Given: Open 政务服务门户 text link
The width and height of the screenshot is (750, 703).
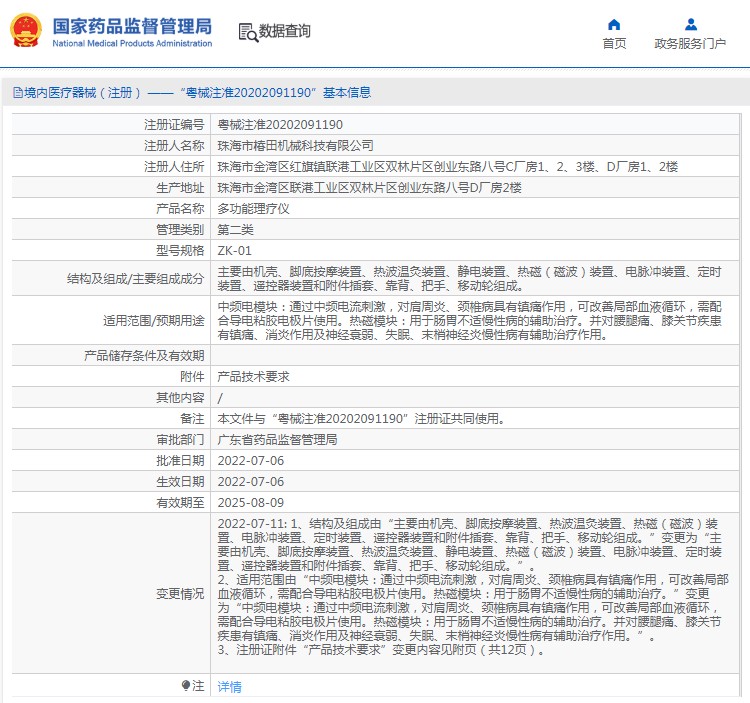Looking at the screenshot, I should (x=690, y=44).
